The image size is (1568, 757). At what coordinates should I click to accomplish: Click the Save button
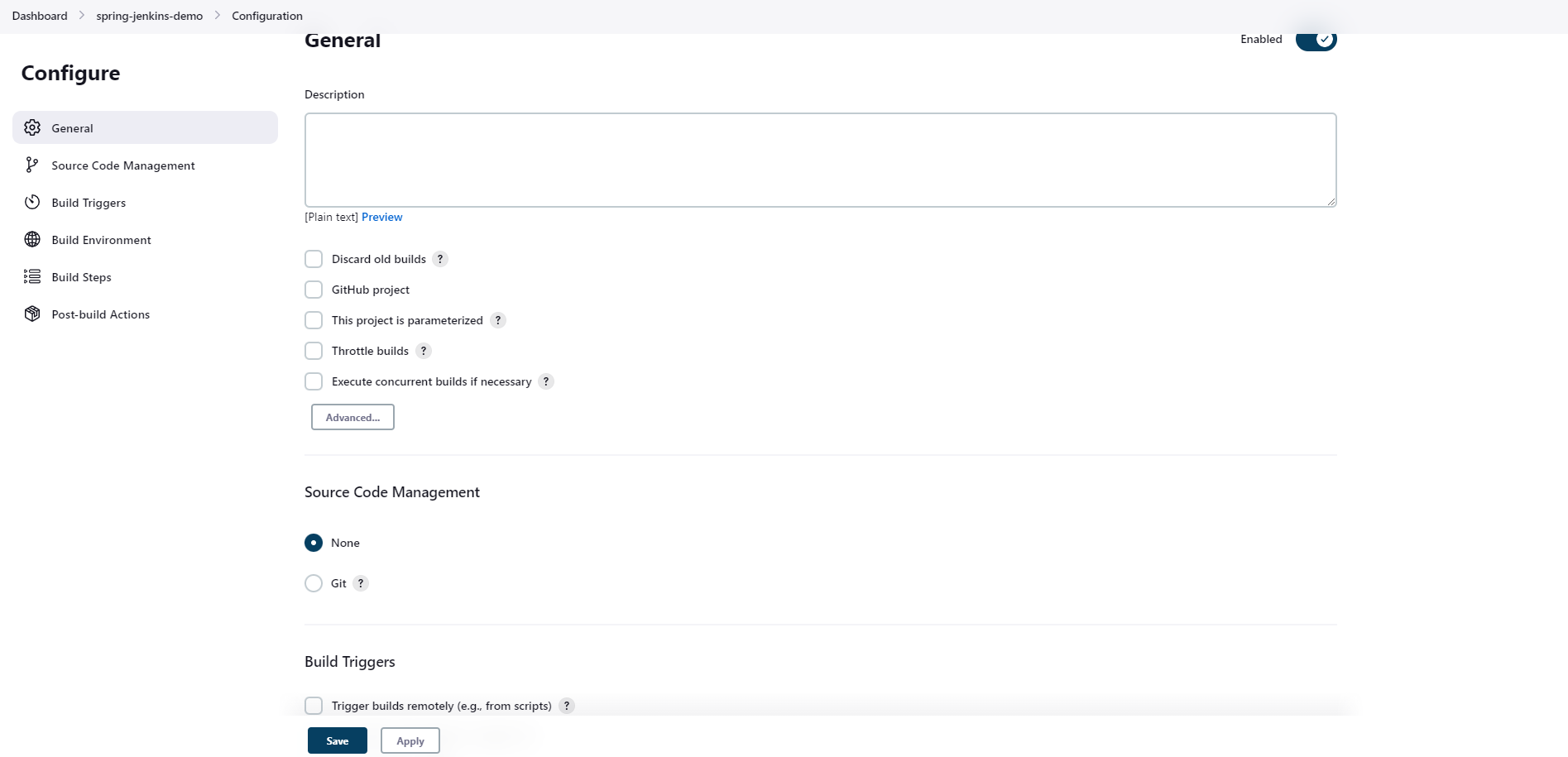(337, 740)
